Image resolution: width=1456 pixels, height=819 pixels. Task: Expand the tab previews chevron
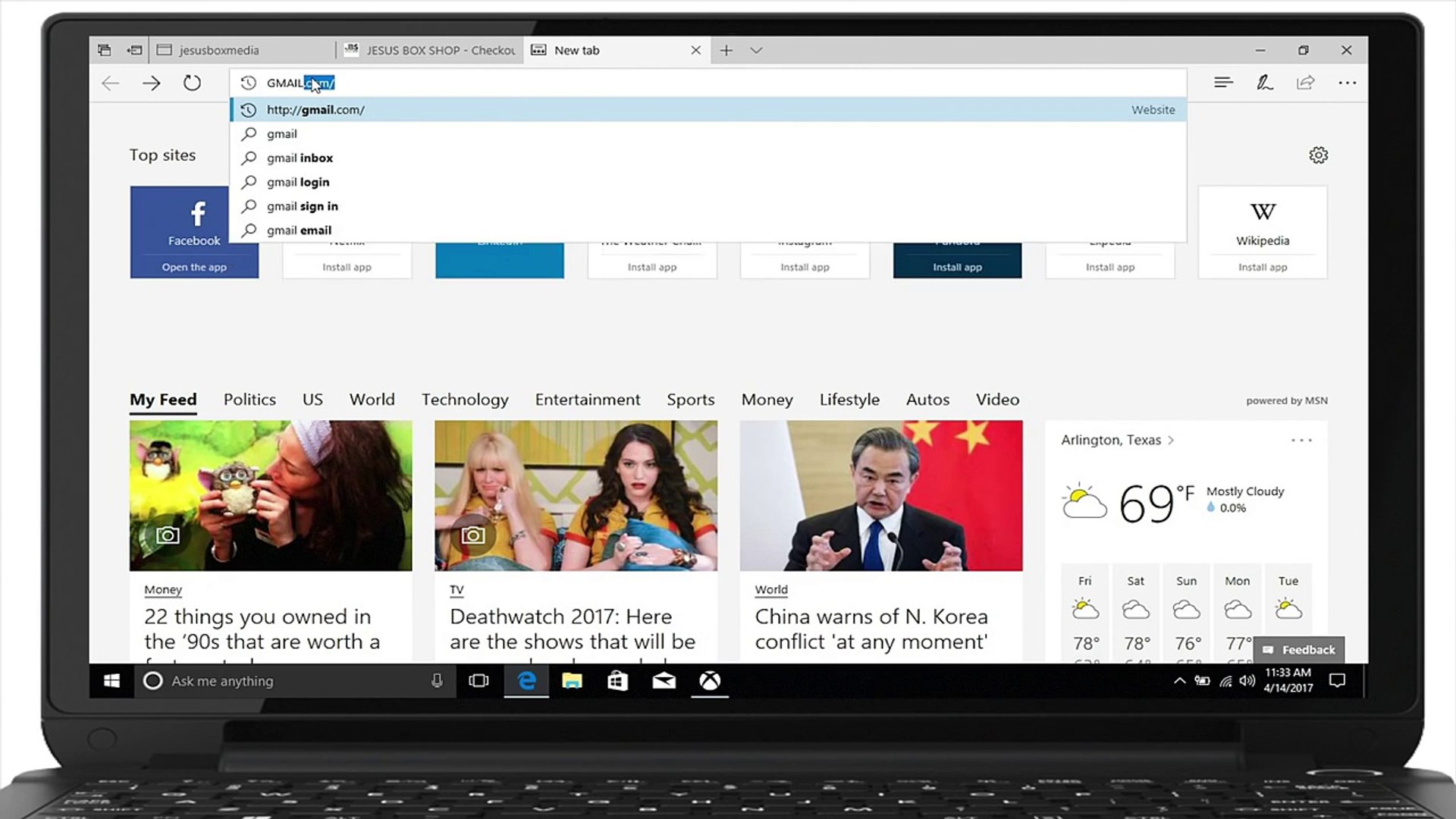click(756, 50)
